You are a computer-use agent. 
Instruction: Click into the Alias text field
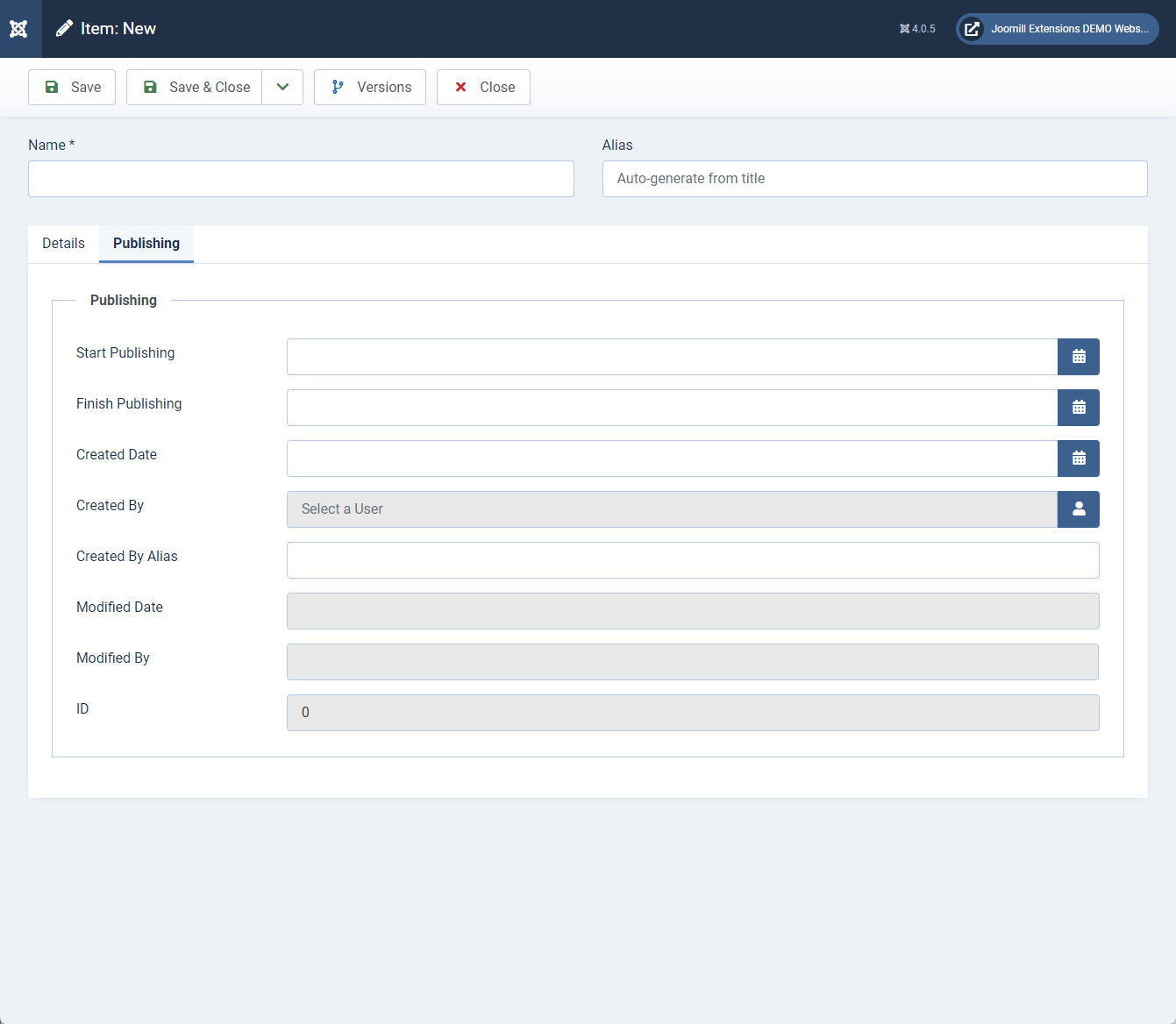(874, 179)
